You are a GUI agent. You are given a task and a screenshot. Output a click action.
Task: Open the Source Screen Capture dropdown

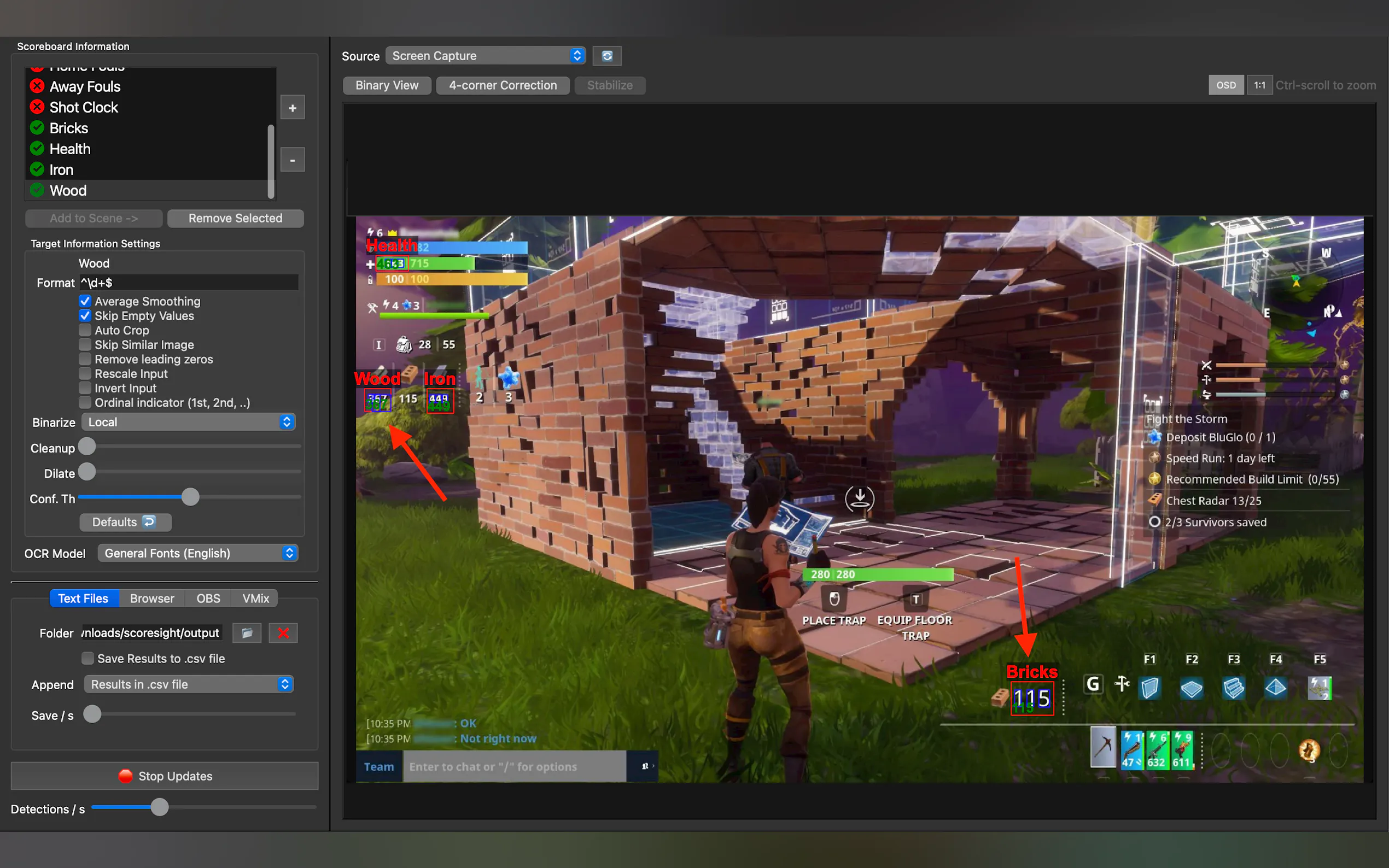point(485,56)
